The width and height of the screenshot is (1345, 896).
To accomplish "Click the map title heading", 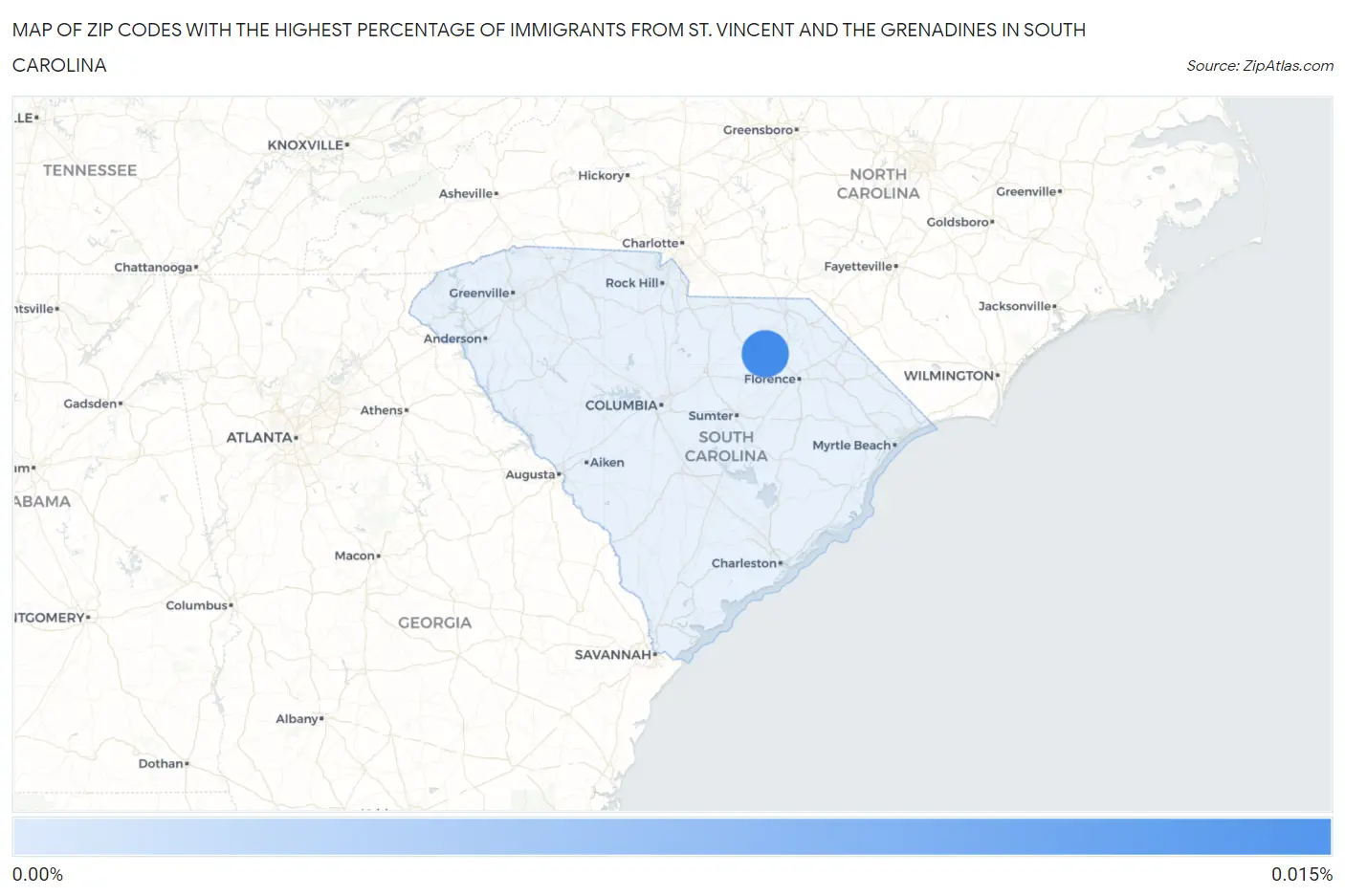I will (x=548, y=48).
